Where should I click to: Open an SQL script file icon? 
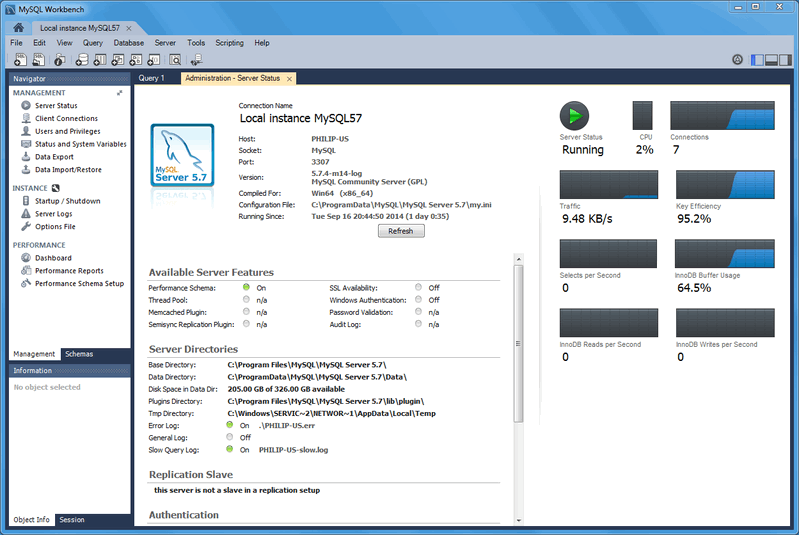[x=39, y=60]
